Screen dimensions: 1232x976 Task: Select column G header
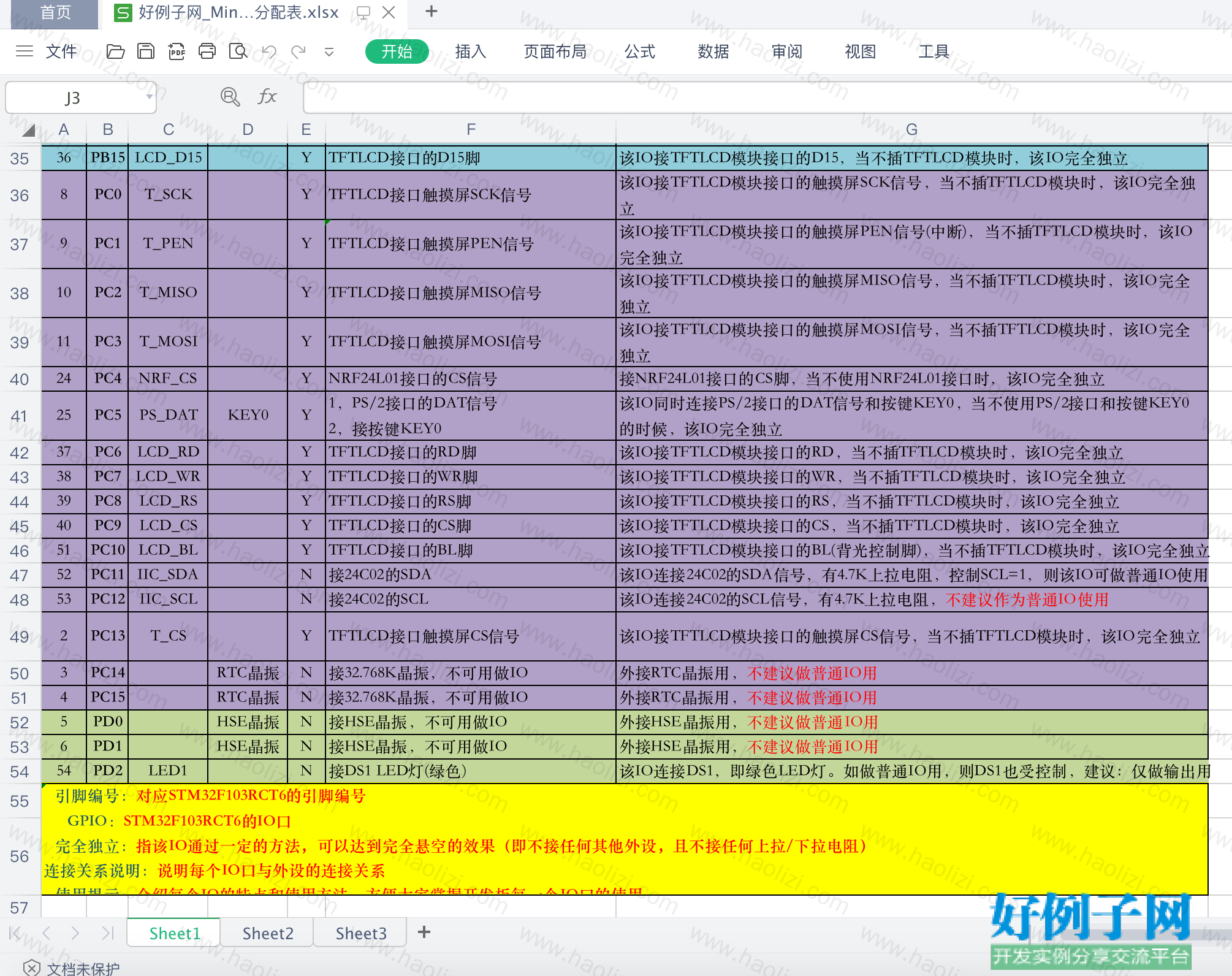coord(912,130)
